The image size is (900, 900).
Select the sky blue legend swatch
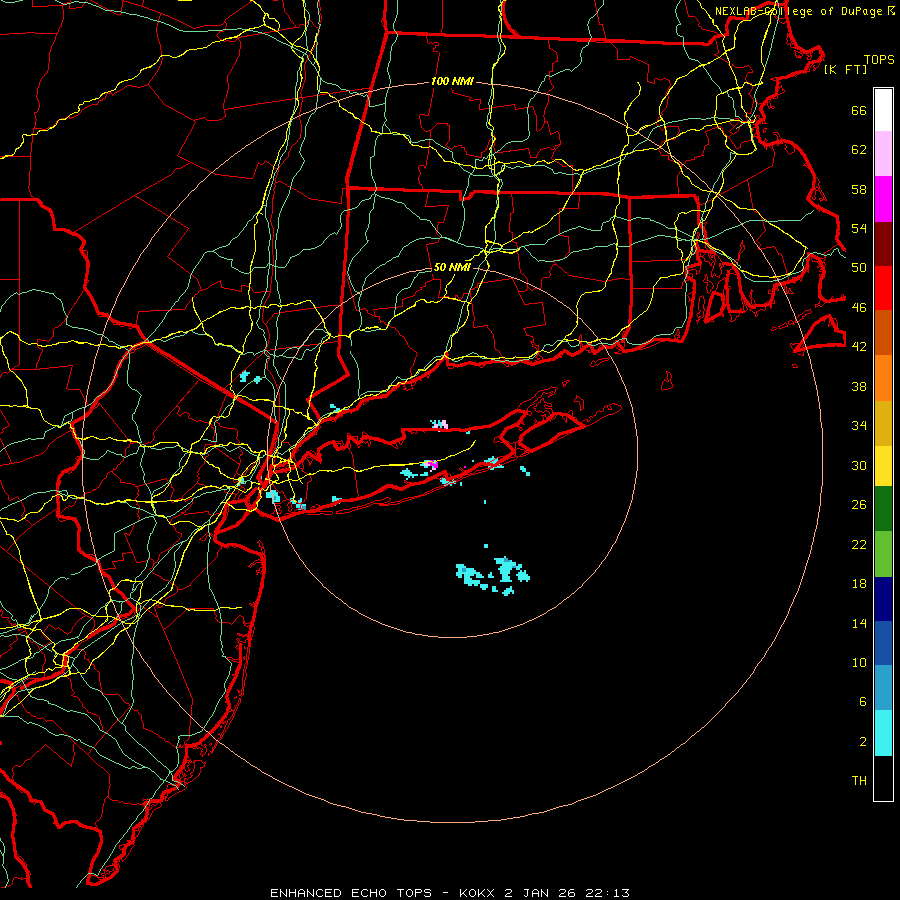click(x=883, y=688)
